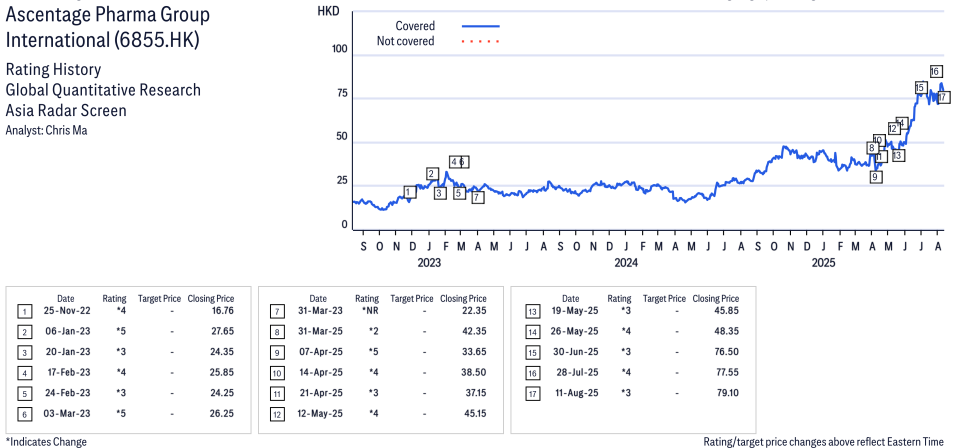This screenshot has width=955, height=448.
Task: Click the table box numbered 10 beside 14-Apr-25
Action: [277, 374]
